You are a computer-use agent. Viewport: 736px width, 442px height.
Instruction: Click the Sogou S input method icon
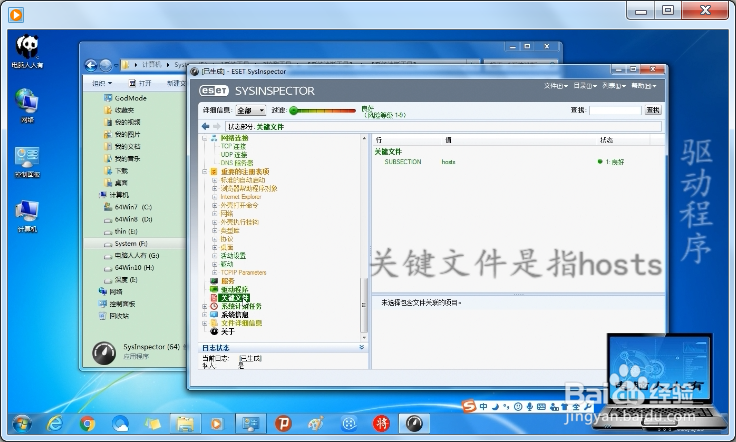[x=468, y=406]
